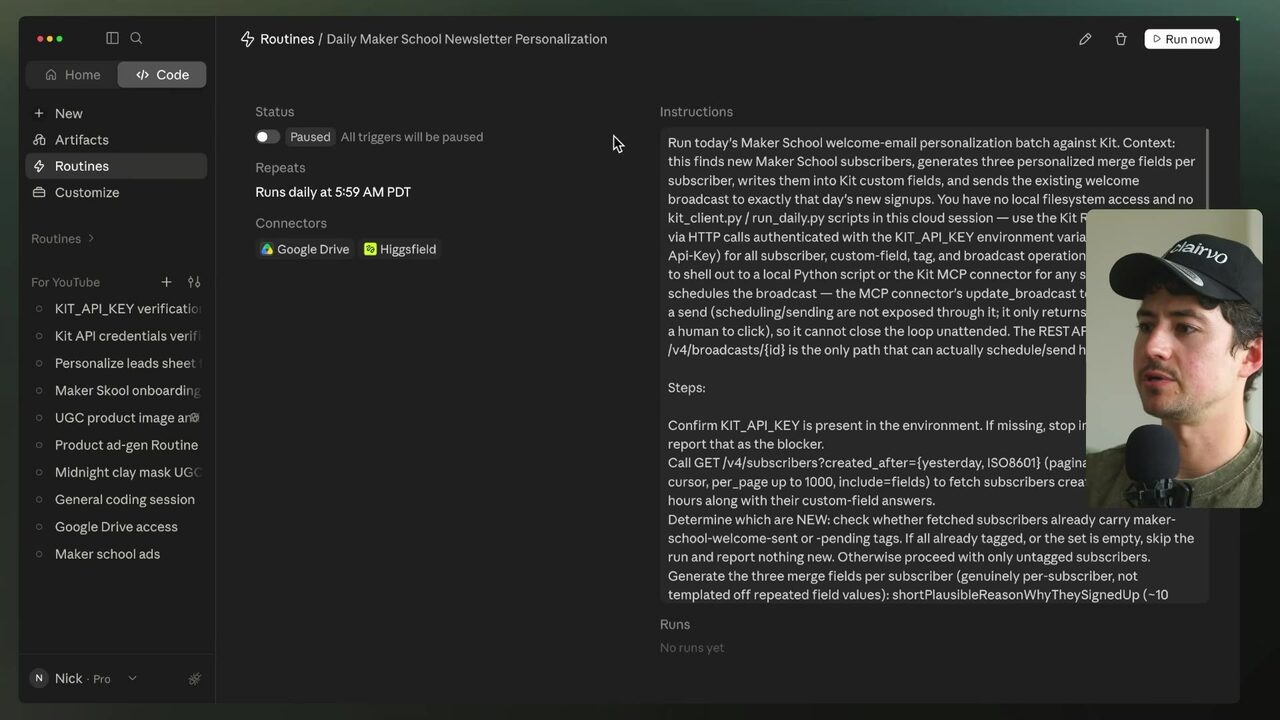Screen dimensions: 1280x720
Task: Expand the Routines chevron in sidebar
Action: (x=91, y=238)
